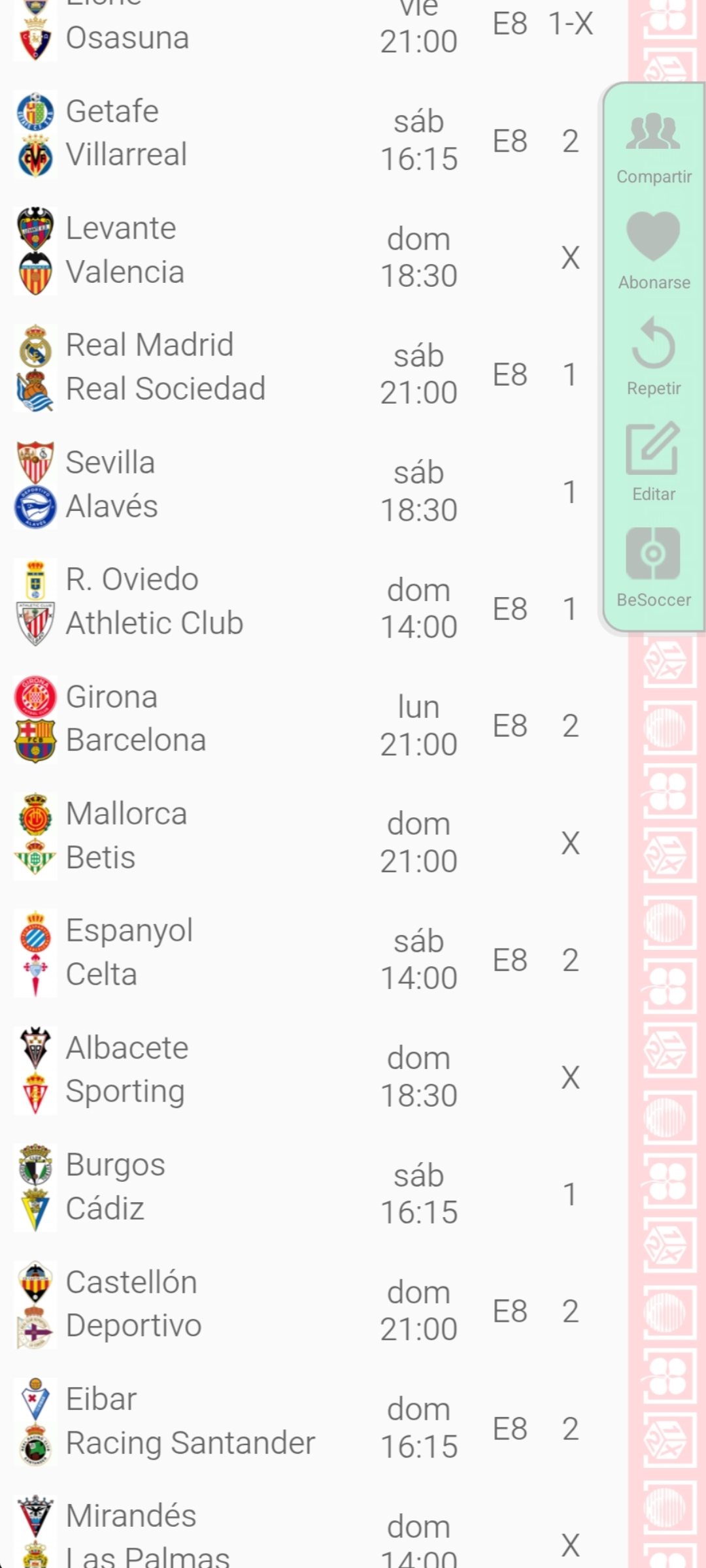The height and width of the screenshot is (1568, 706).
Task: Tap the Burgos club crest
Action: coord(35,1165)
